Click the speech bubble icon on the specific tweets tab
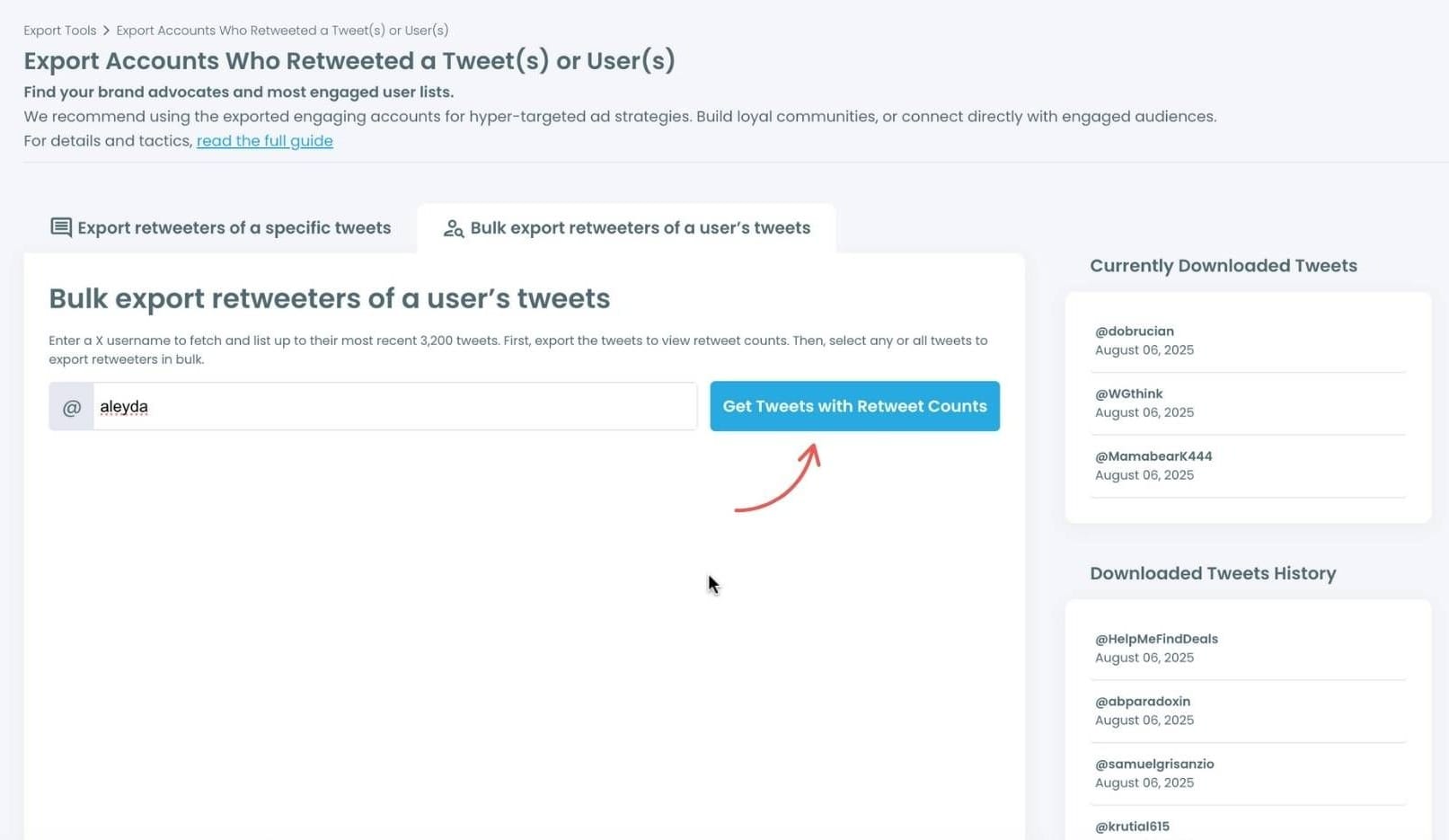The height and width of the screenshot is (840, 1449). (x=60, y=227)
